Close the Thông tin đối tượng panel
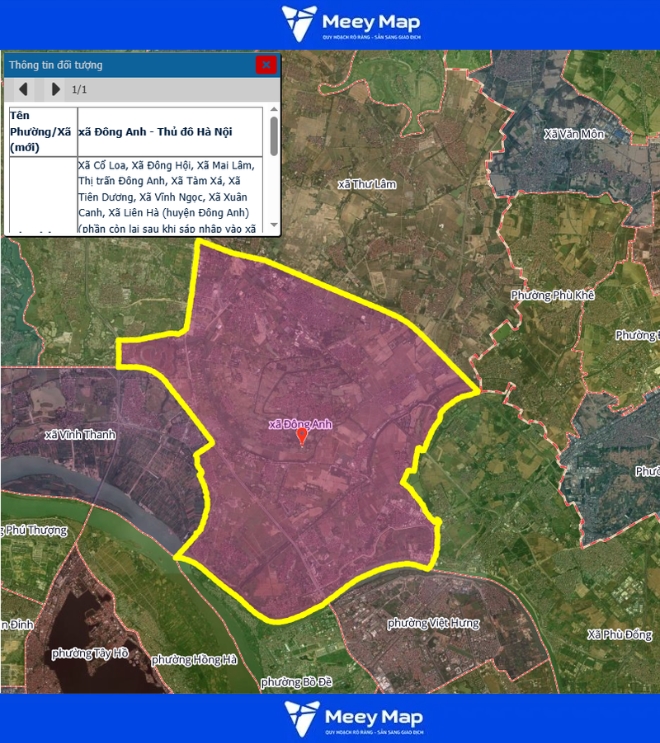Image resolution: width=660 pixels, height=743 pixels. [x=266, y=65]
